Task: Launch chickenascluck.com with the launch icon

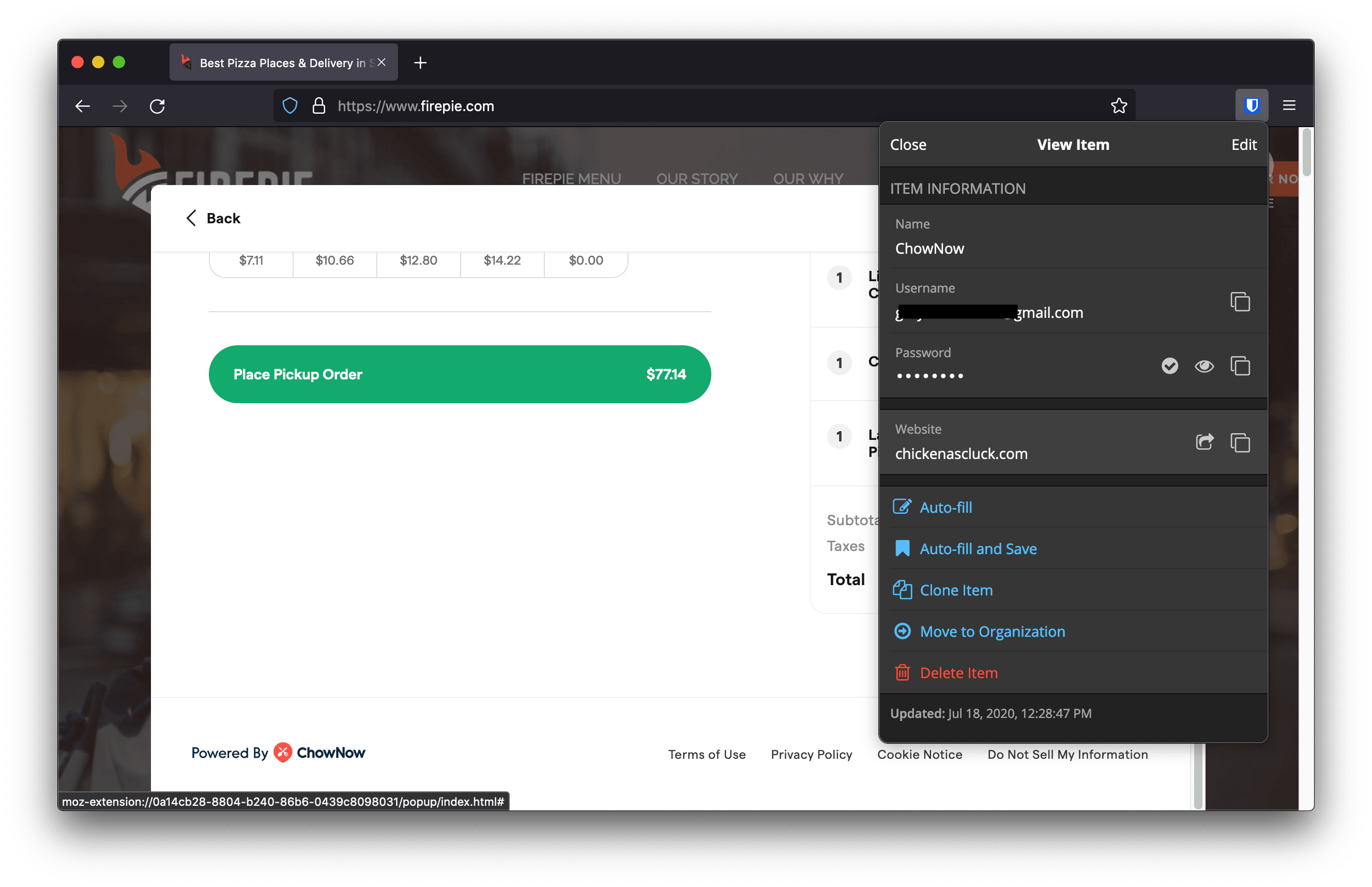Action: point(1204,442)
